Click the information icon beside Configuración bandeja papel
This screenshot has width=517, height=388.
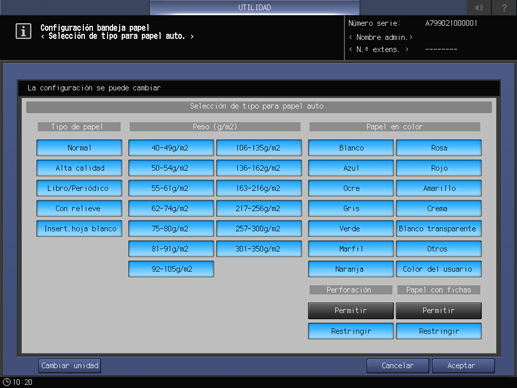click(x=23, y=32)
